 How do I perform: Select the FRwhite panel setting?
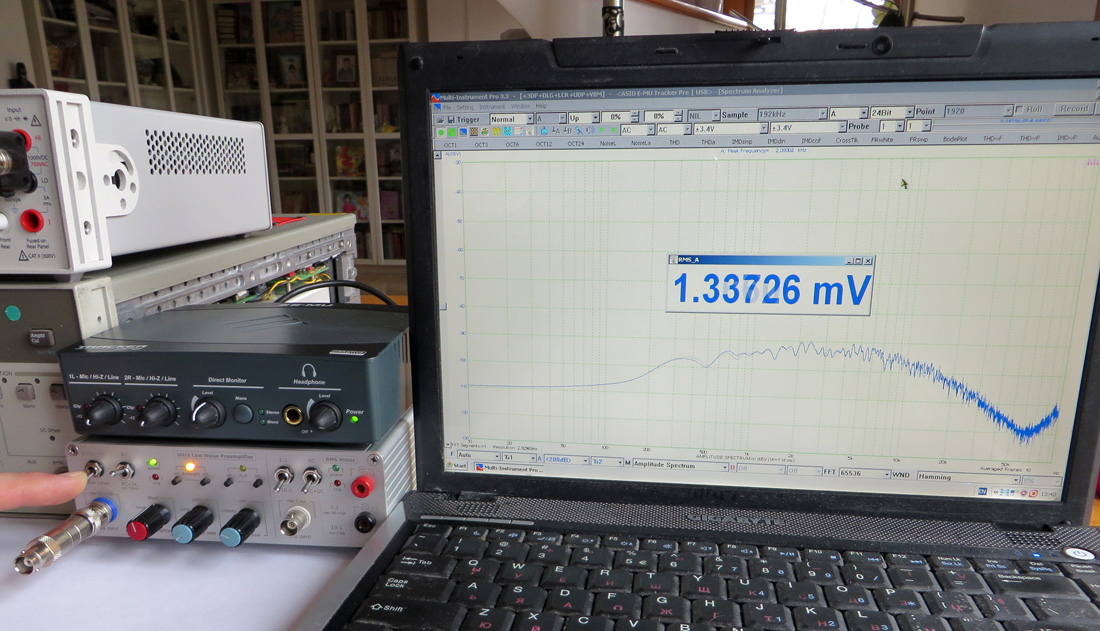882,140
